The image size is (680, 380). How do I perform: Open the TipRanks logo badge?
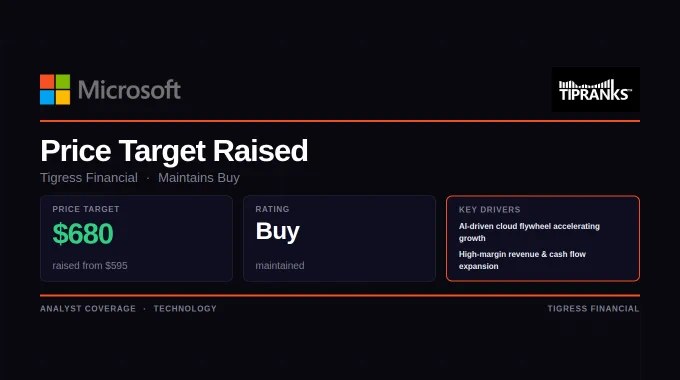595,89
